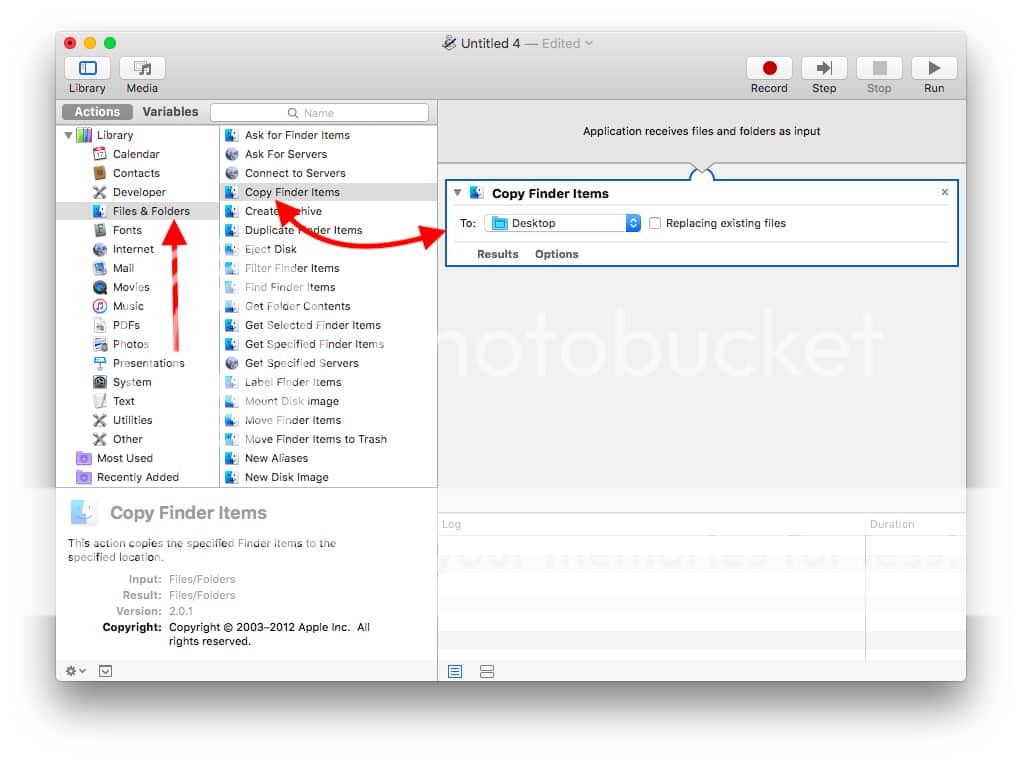This screenshot has width=1022, height=761.
Task: Select Eject Disk action
Action: pyautogui.click(x=328, y=249)
